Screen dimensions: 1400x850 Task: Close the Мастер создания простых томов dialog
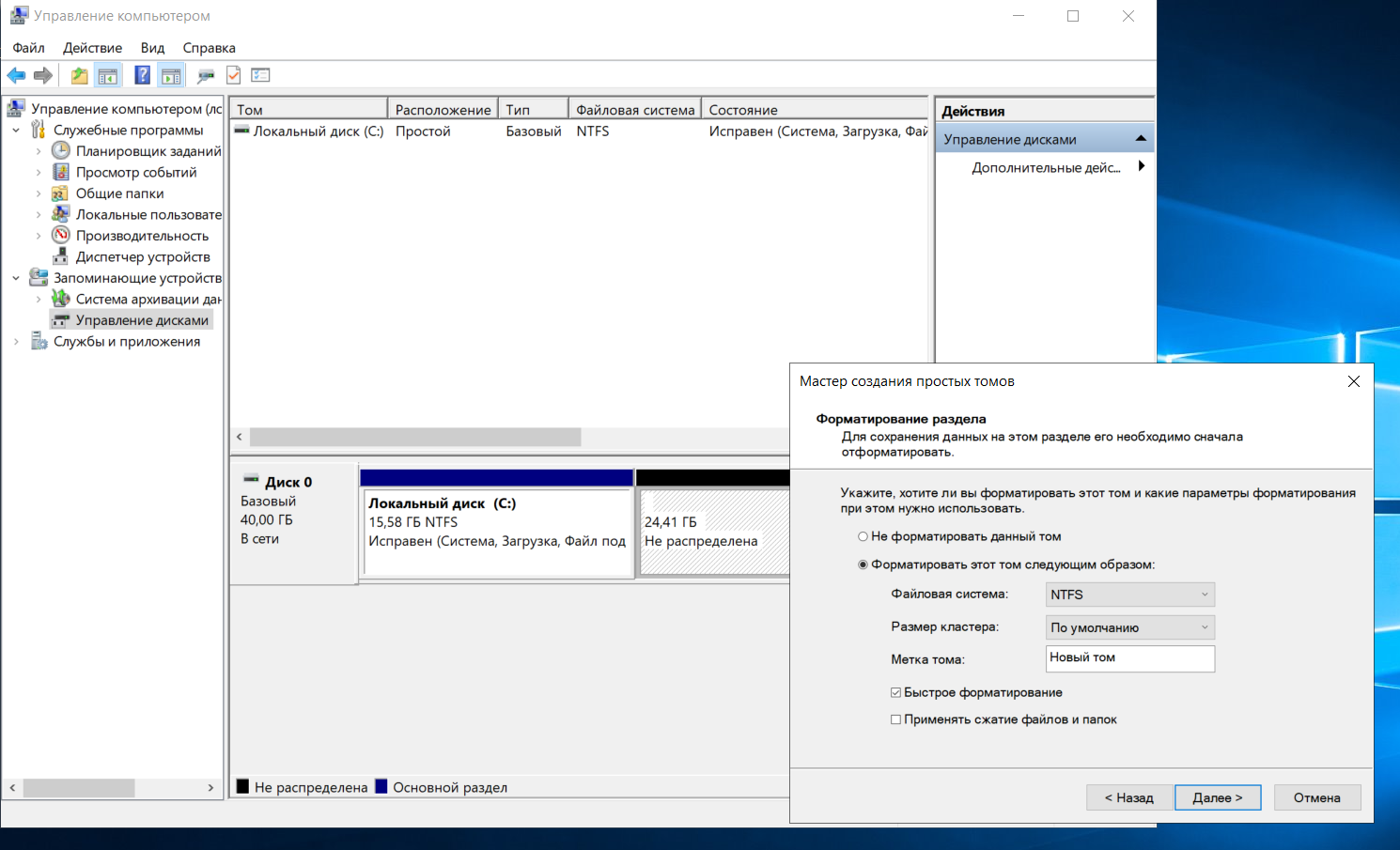point(1353,381)
